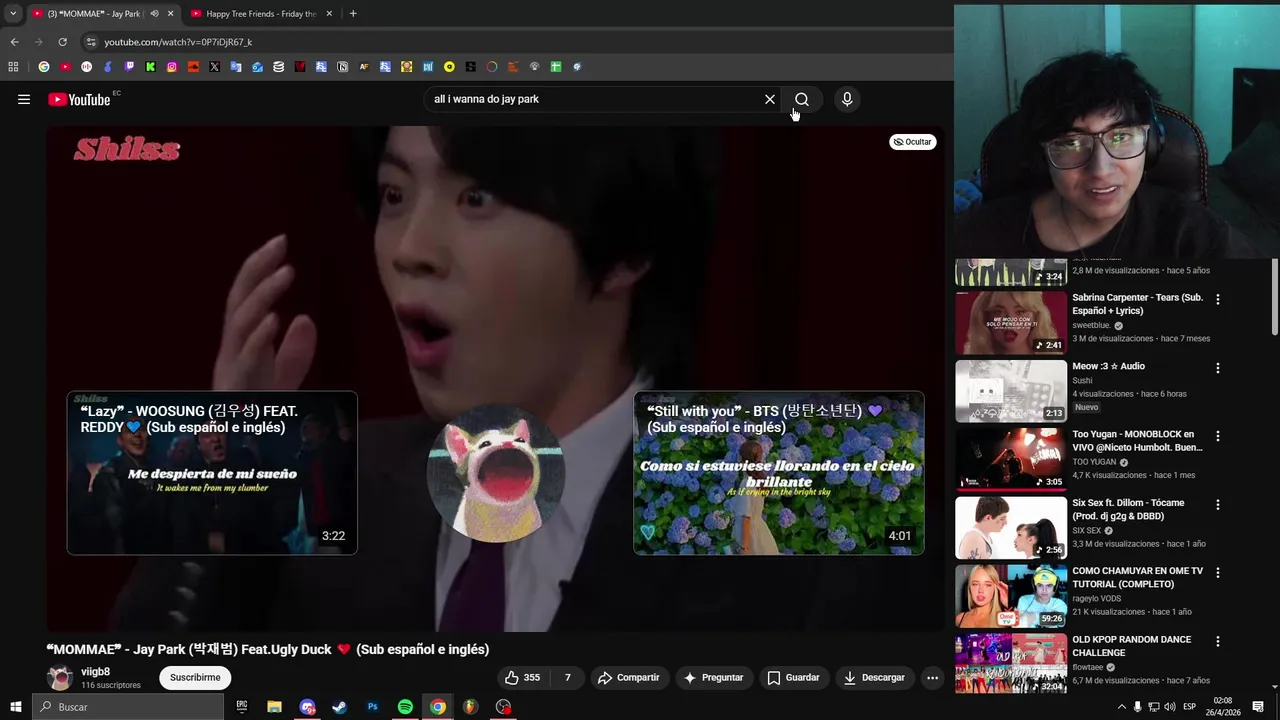Open the system volume speaker icon
1280x720 pixels.
[x=1169, y=707]
